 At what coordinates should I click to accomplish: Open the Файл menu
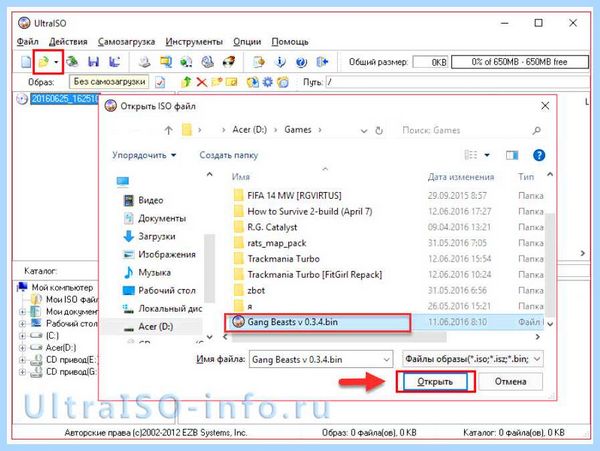tap(28, 42)
